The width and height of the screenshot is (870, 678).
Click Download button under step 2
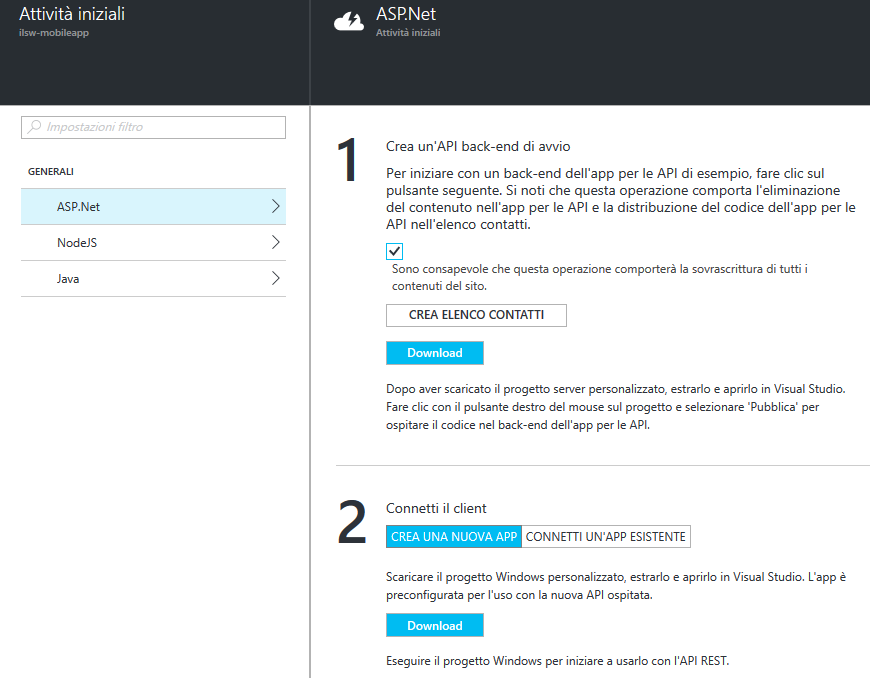pos(434,625)
